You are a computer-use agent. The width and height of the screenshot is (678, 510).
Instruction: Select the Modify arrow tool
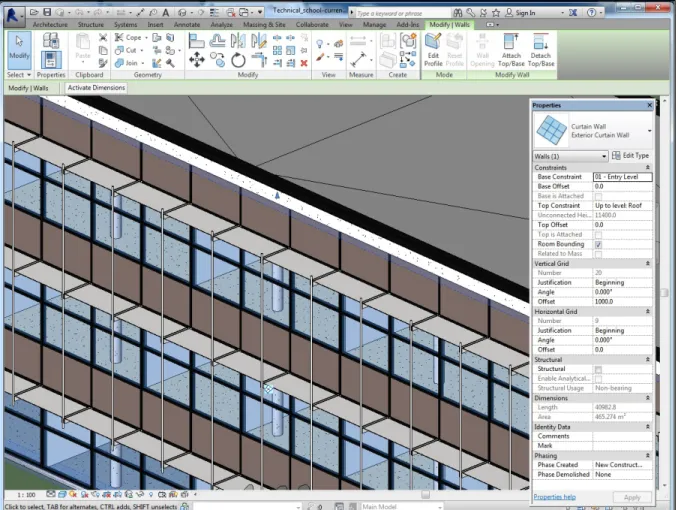tap(19, 49)
